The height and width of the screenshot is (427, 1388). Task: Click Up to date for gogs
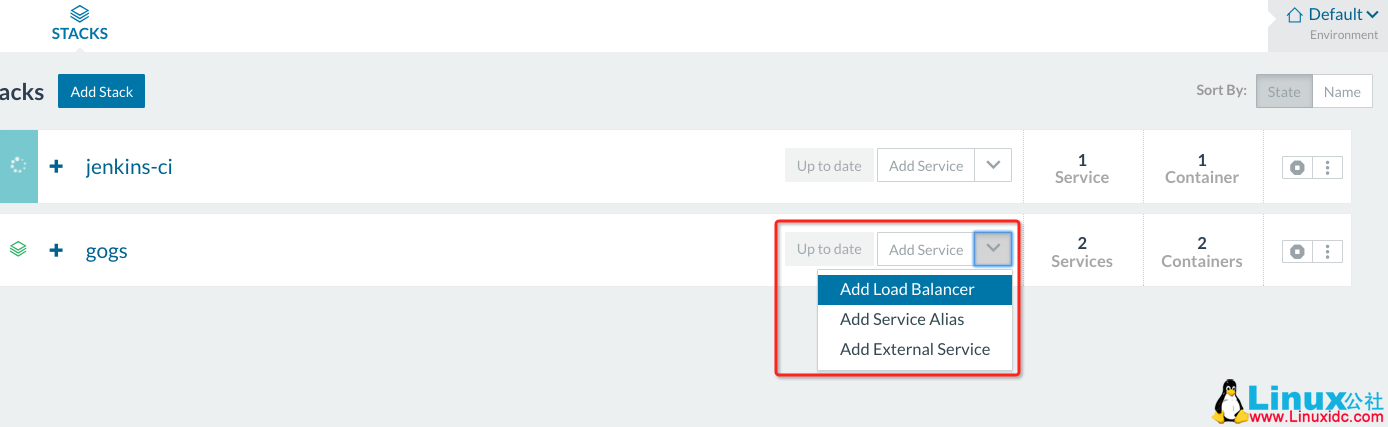pos(829,250)
